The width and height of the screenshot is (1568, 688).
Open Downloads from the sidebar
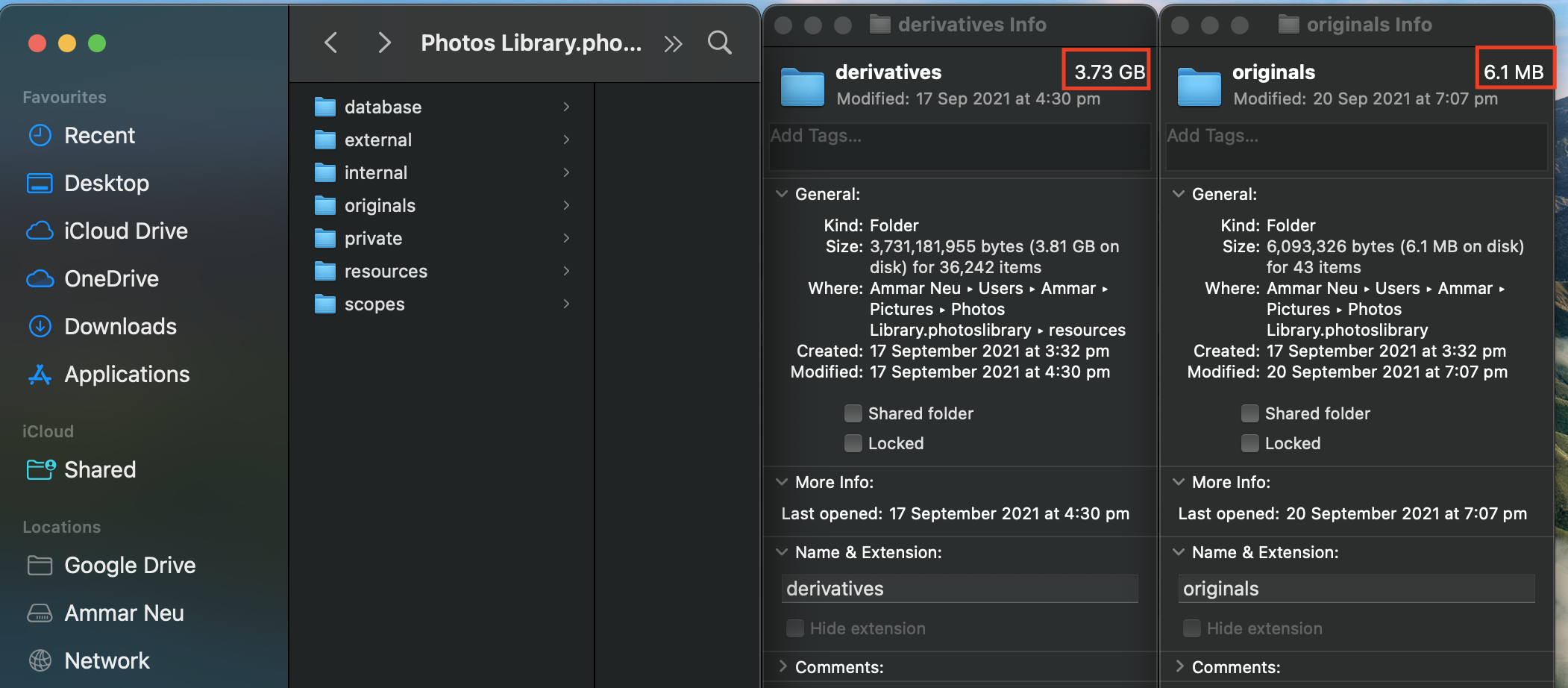click(120, 327)
